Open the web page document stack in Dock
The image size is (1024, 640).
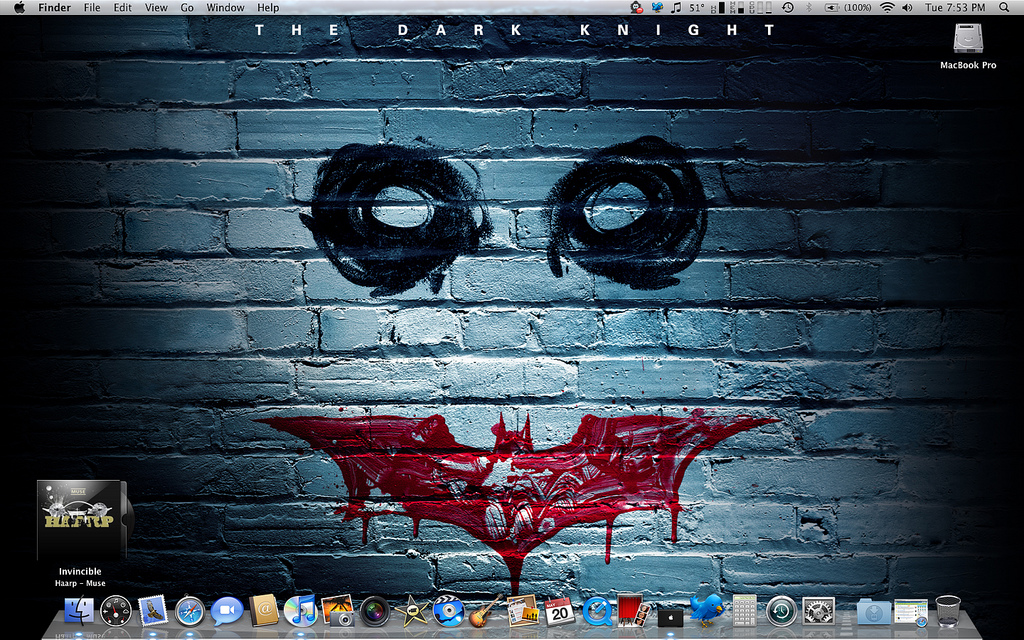tap(910, 612)
